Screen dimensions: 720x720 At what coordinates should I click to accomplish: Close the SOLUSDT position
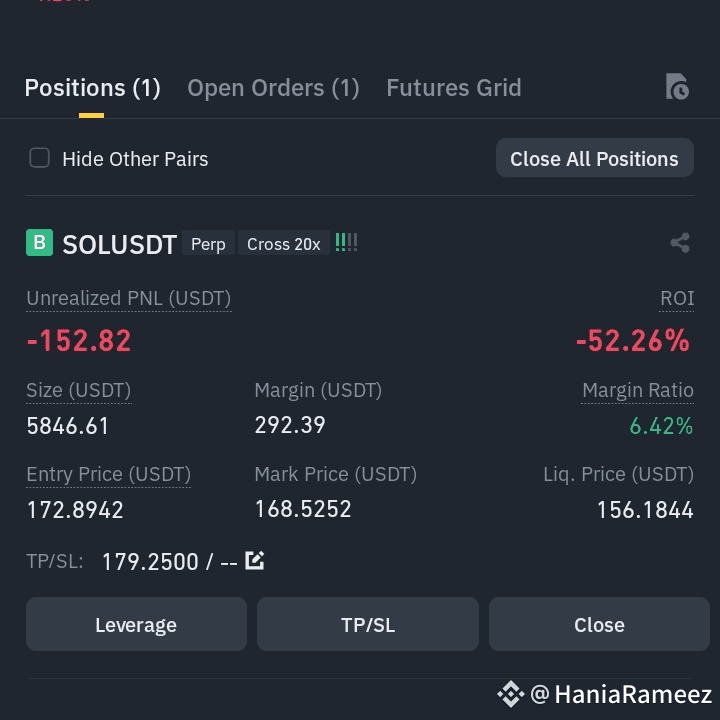[x=599, y=624]
